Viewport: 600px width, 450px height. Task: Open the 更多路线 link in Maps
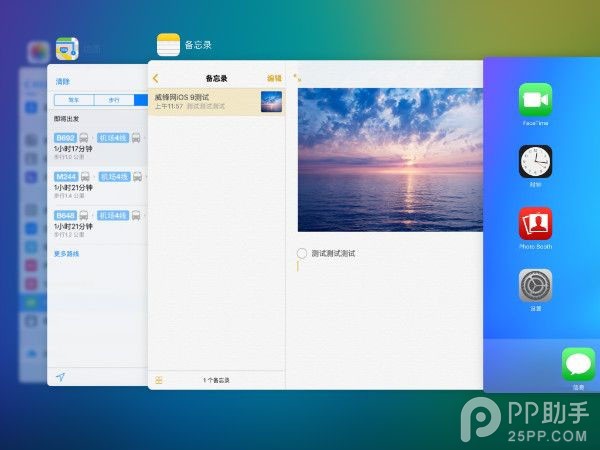pos(67,254)
